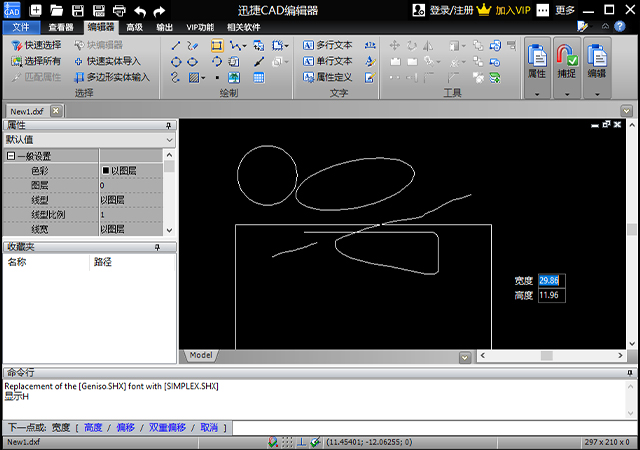
Task: Select the Line drawing tool
Action: (176, 45)
